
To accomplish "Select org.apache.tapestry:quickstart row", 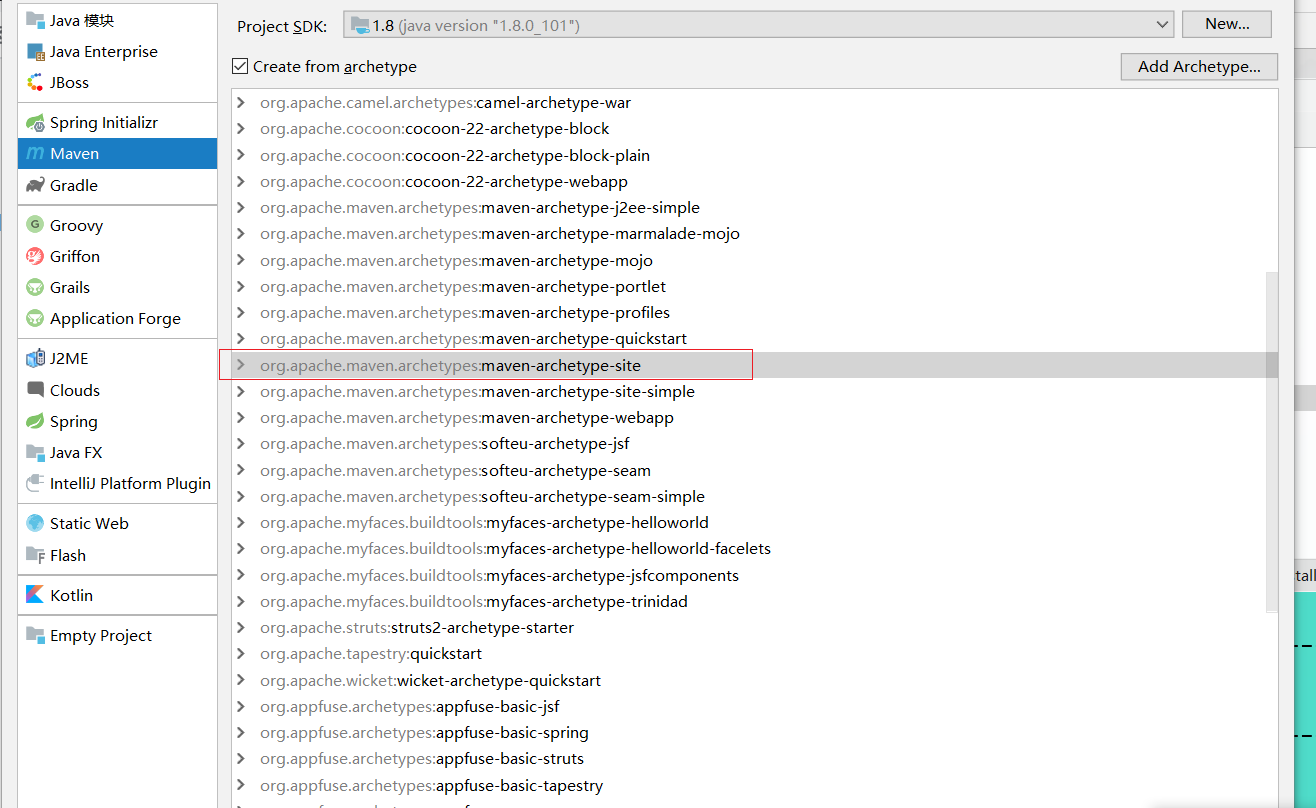I will [x=755, y=653].
